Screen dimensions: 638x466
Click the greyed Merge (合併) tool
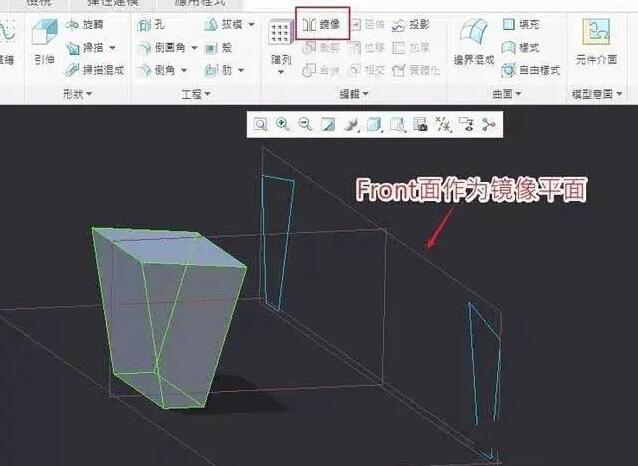tap(321, 71)
